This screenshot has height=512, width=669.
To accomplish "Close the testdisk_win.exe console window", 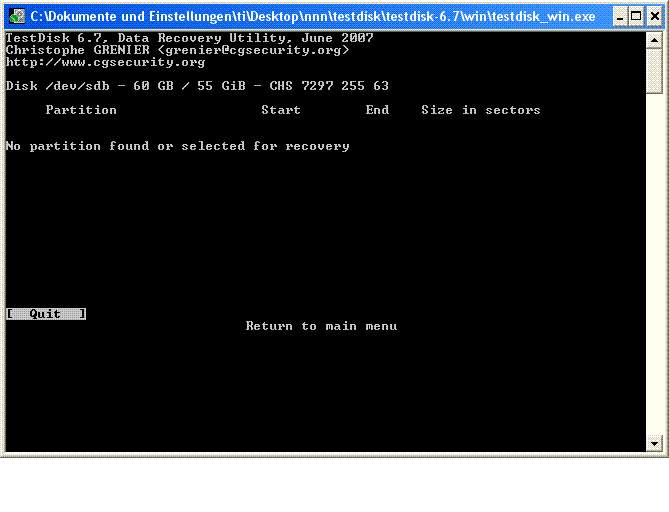I will tap(654, 17).
